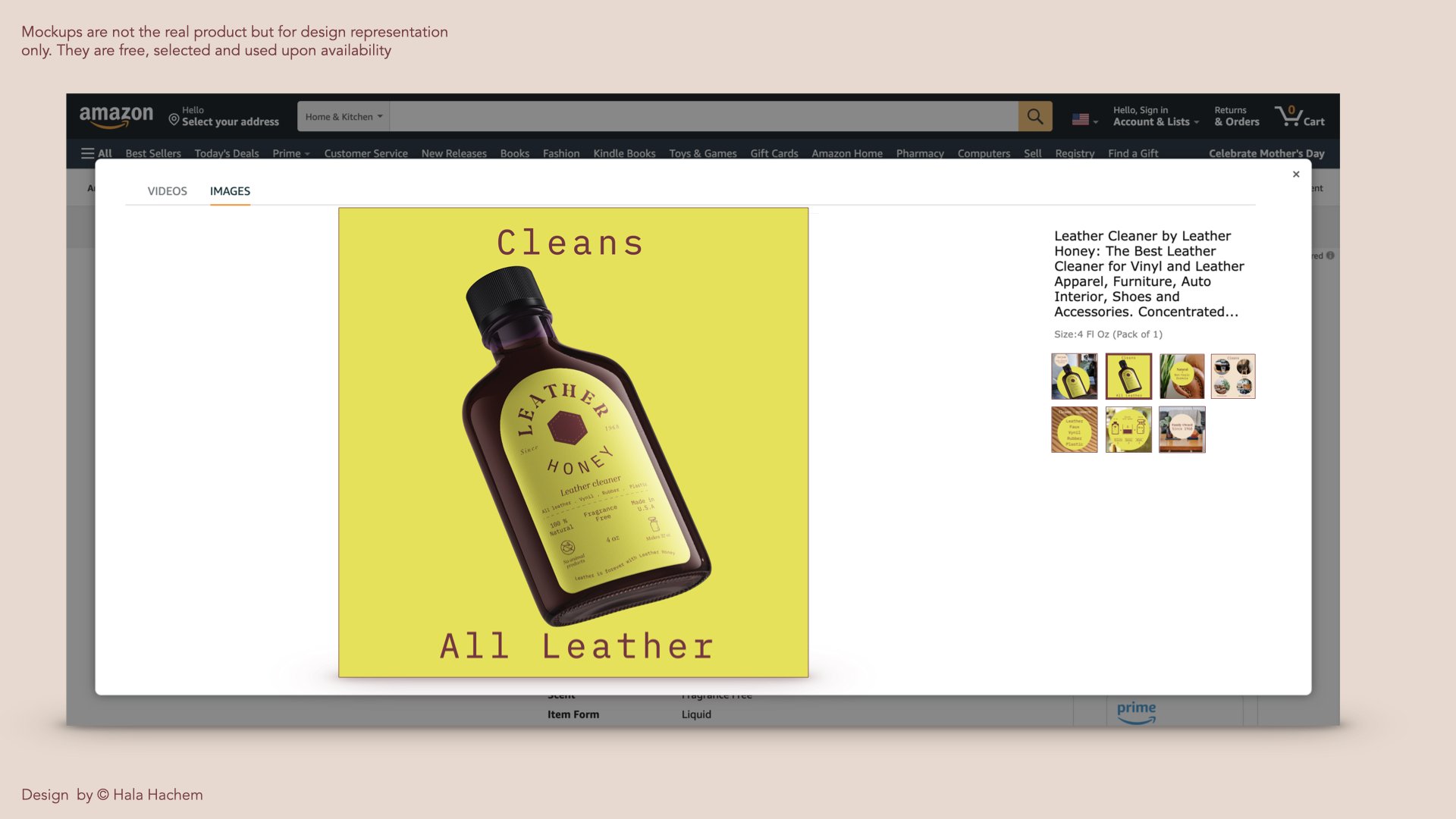Go to Amazon Home section
Screen dimensions: 1456x819
846,153
